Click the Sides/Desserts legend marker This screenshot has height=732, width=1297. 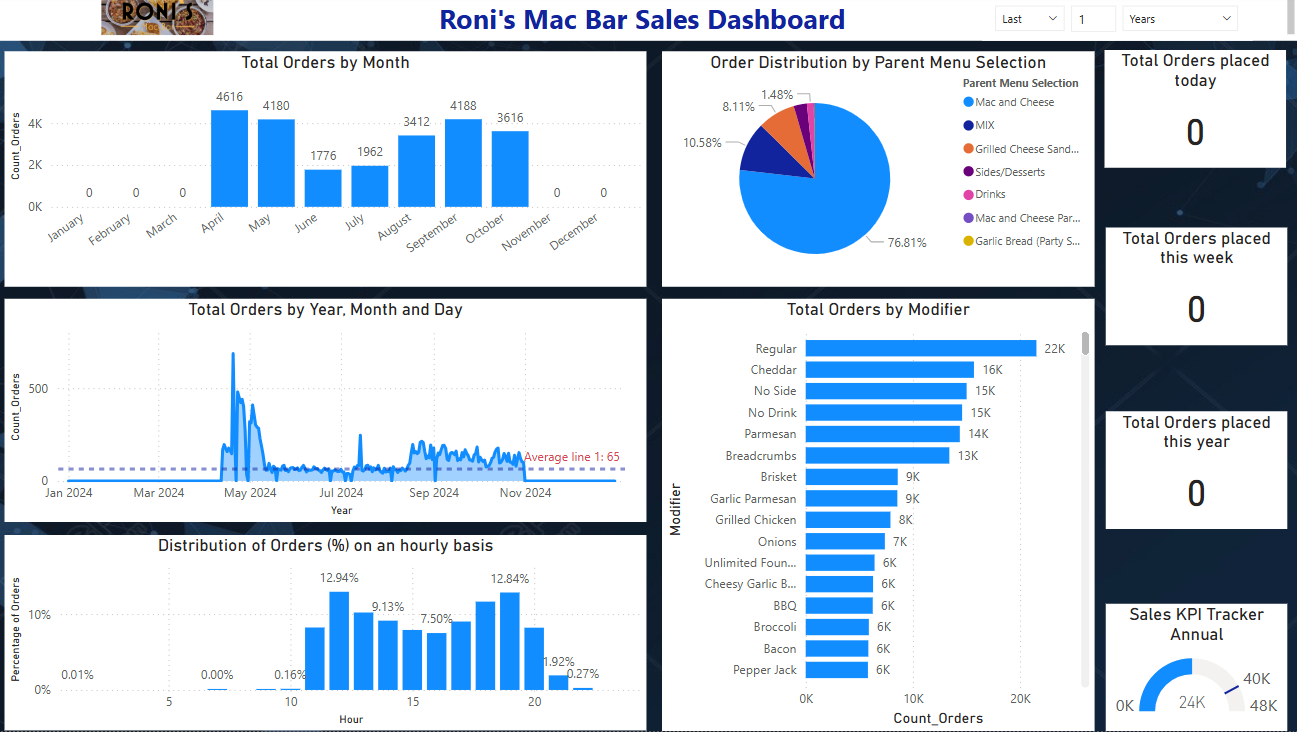968,172
